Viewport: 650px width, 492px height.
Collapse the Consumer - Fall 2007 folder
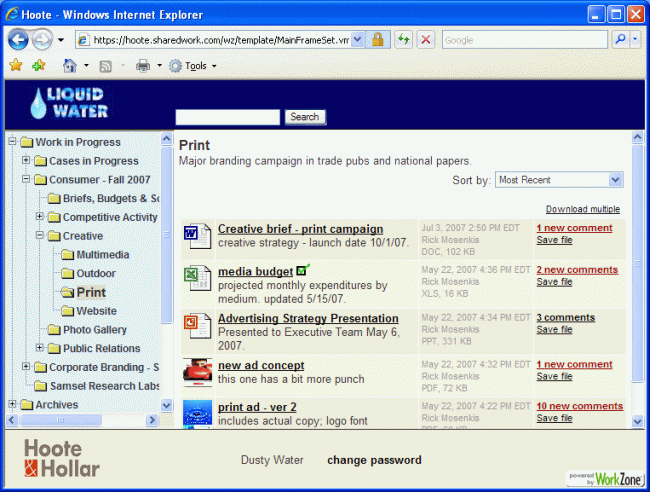pyautogui.click(x=26, y=179)
